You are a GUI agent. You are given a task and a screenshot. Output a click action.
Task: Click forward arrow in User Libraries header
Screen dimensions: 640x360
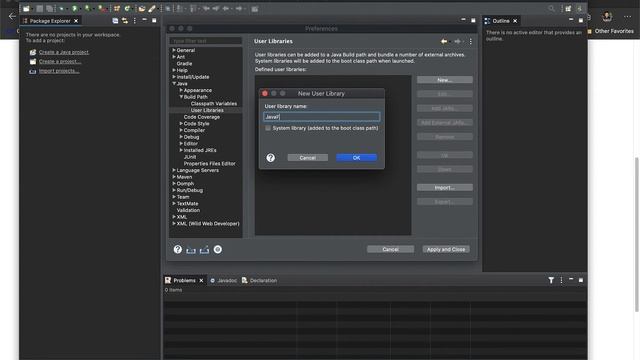pyautogui.click(x=458, y=41)
